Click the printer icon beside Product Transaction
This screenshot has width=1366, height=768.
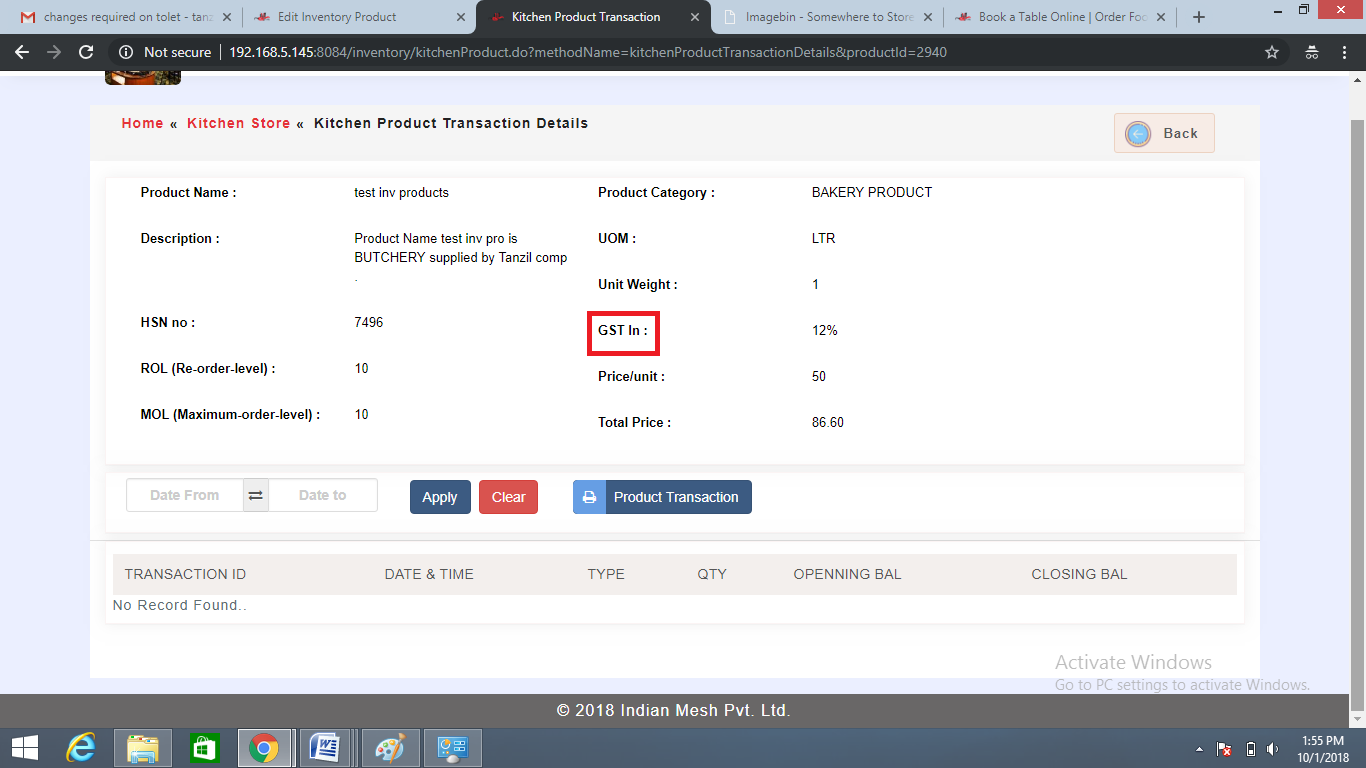589,497
